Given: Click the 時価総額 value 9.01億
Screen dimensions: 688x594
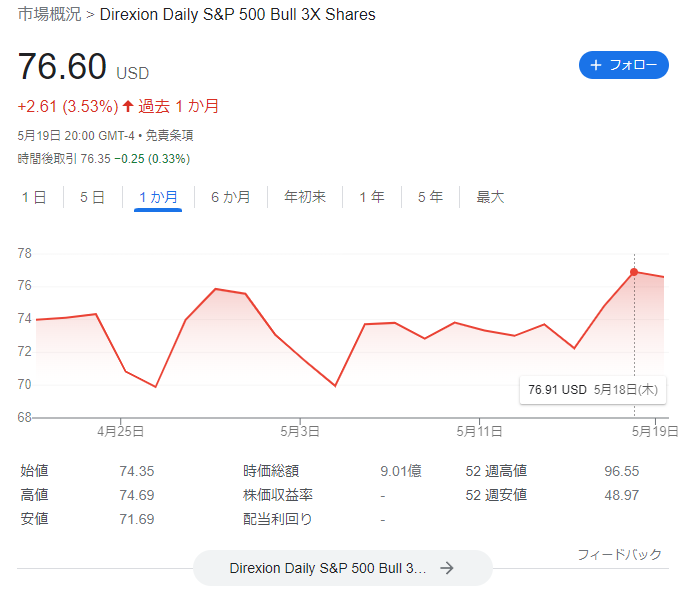Looking at the screenshot, I should coord(401,471).
